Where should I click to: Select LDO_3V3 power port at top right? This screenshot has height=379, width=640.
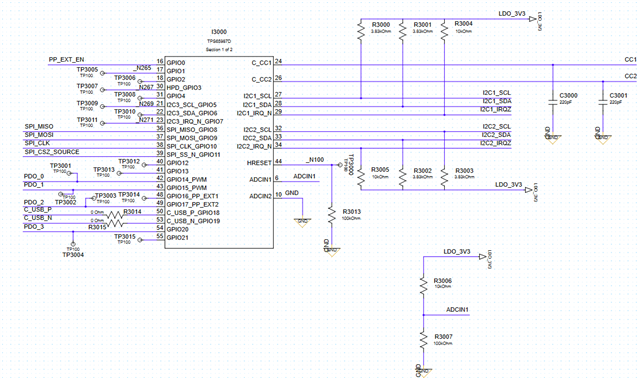pos(533,19)
